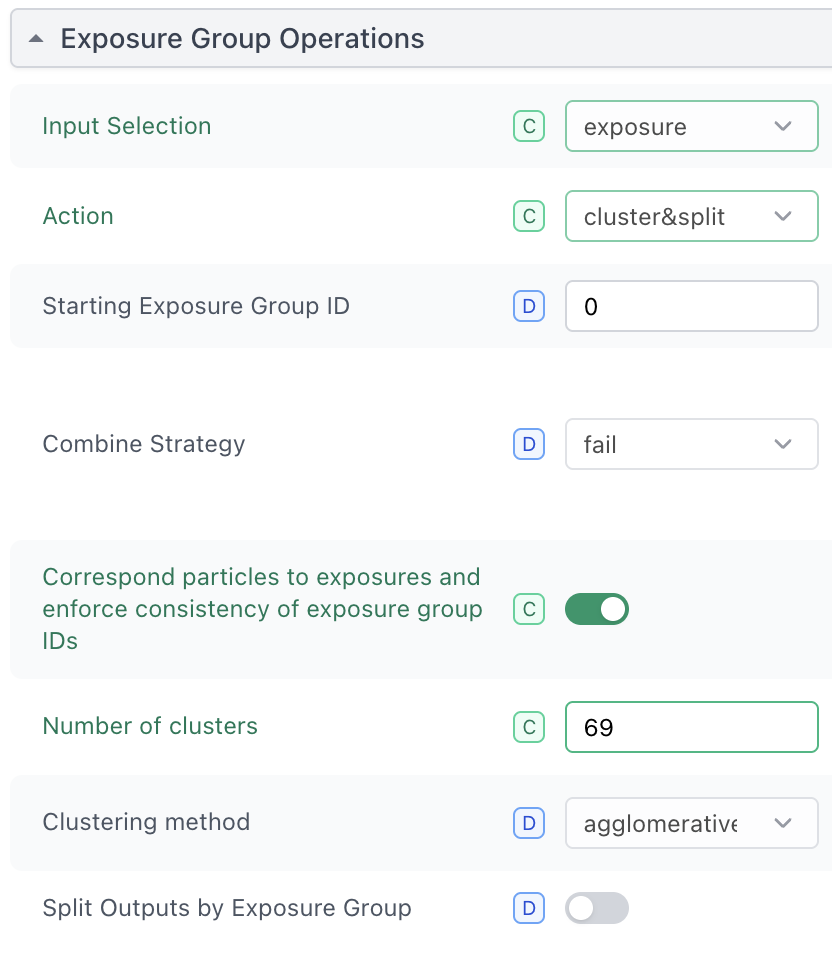
Task: Enable Split Outputs by Exposure Group
Action: point(597,908)
